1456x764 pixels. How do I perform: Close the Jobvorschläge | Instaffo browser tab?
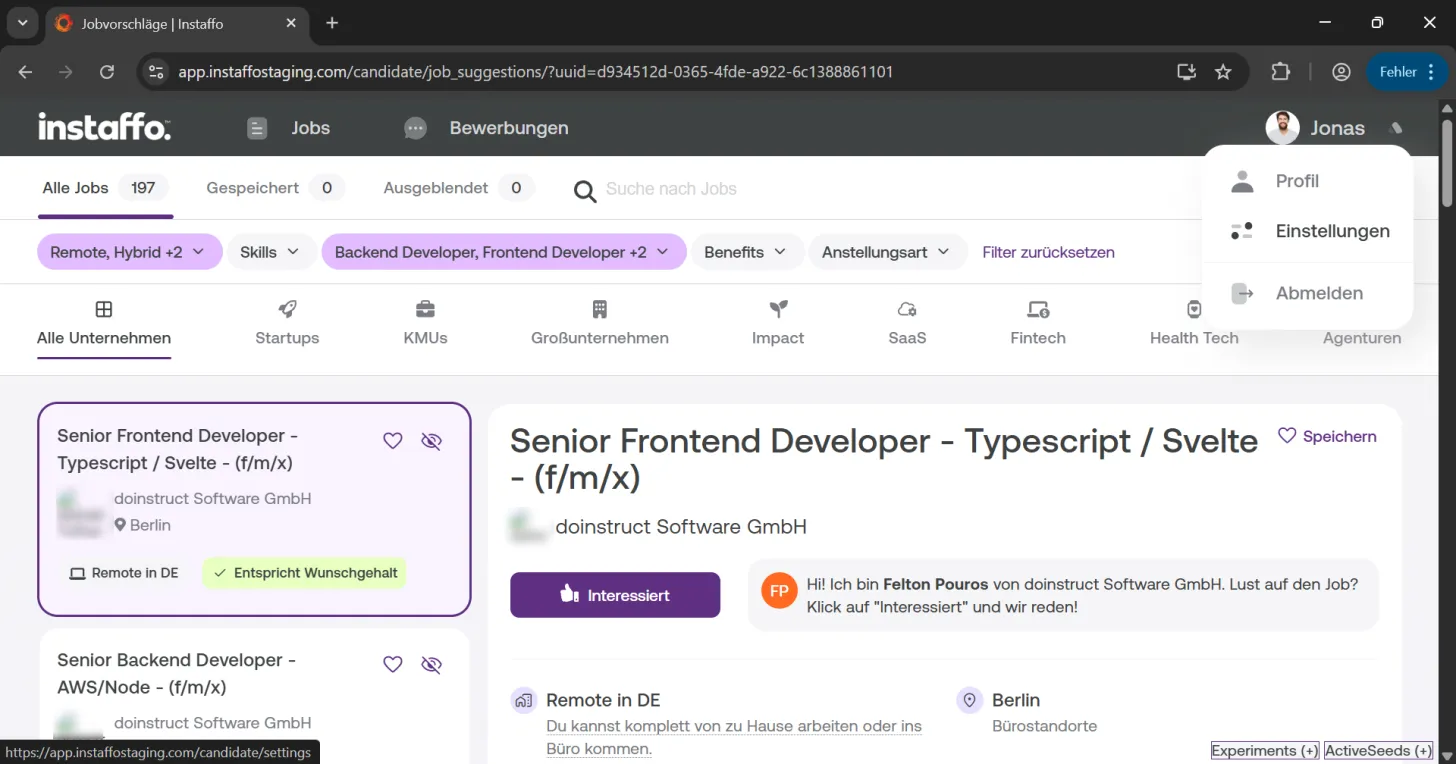tap(292, 23)
